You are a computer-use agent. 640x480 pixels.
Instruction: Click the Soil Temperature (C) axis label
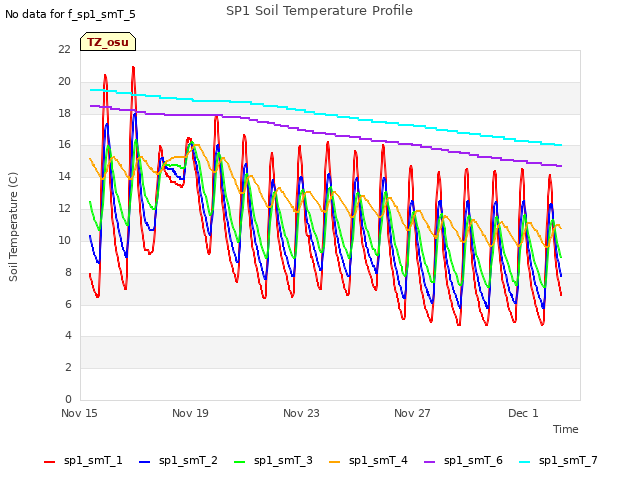(13, 227)
